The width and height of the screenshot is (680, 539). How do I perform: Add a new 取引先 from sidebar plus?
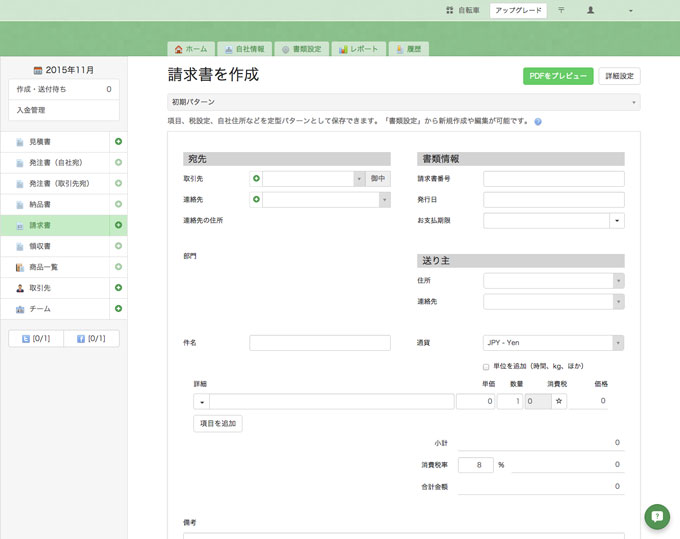(x=118, y=287)
